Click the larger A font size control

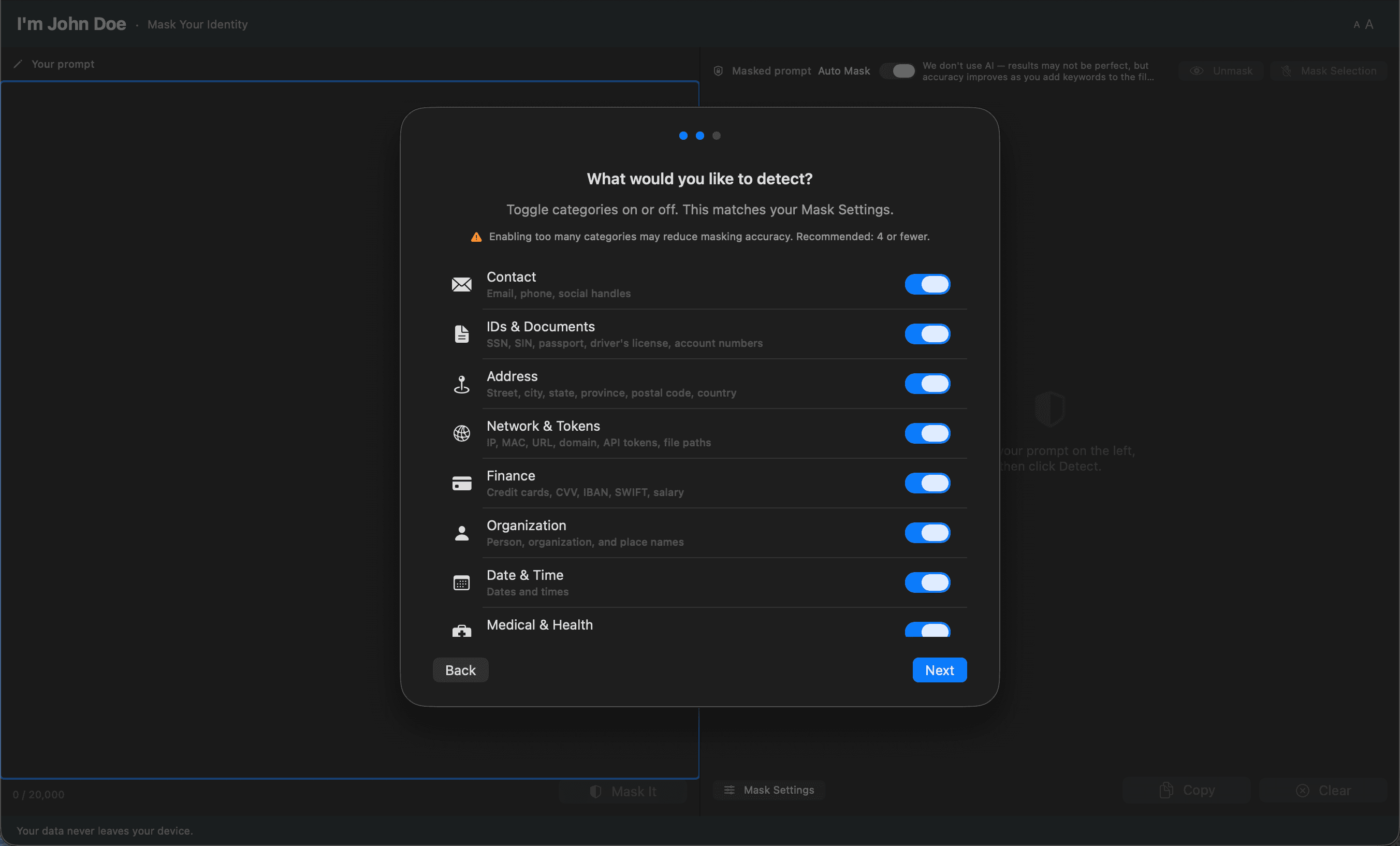(x=1370, y=23)
